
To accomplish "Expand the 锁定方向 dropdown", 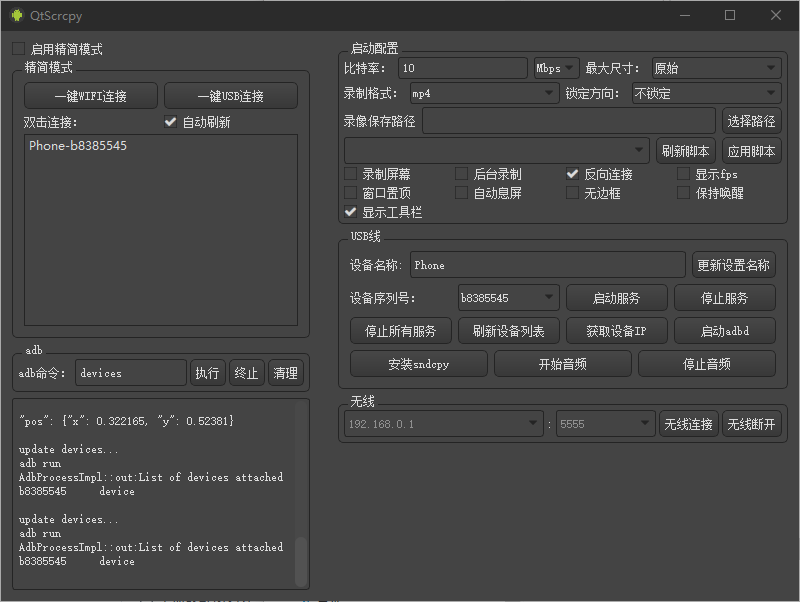I will [x=705, y=94].
